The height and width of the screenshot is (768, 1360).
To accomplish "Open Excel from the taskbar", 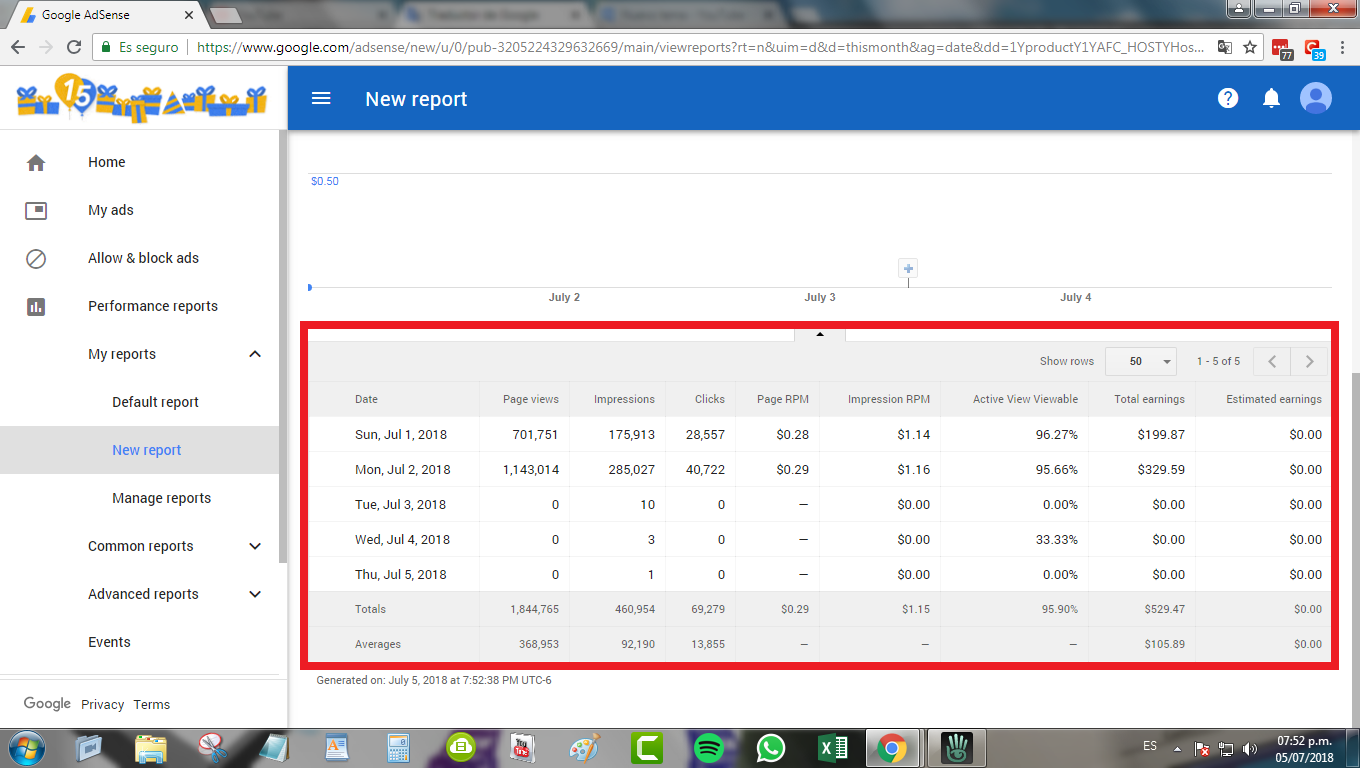I will 833,747.
